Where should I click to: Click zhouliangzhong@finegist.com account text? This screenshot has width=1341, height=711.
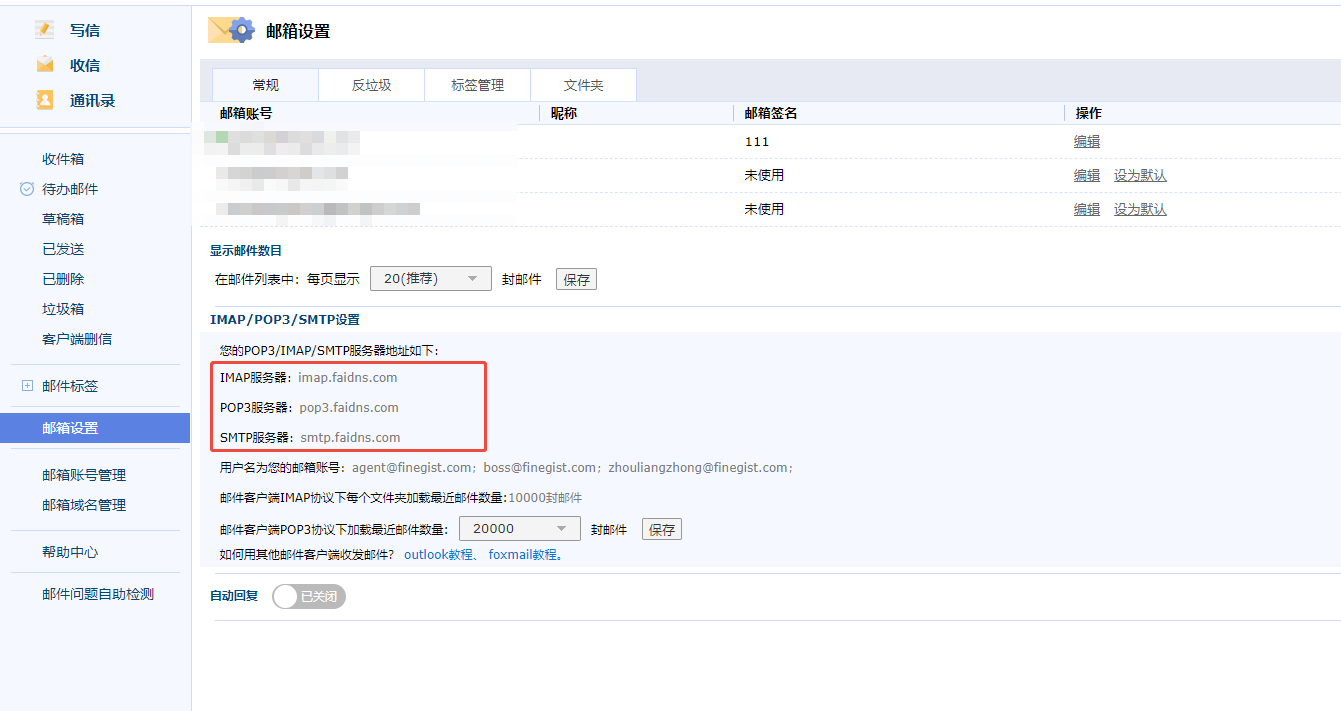[x=698, y=467]
